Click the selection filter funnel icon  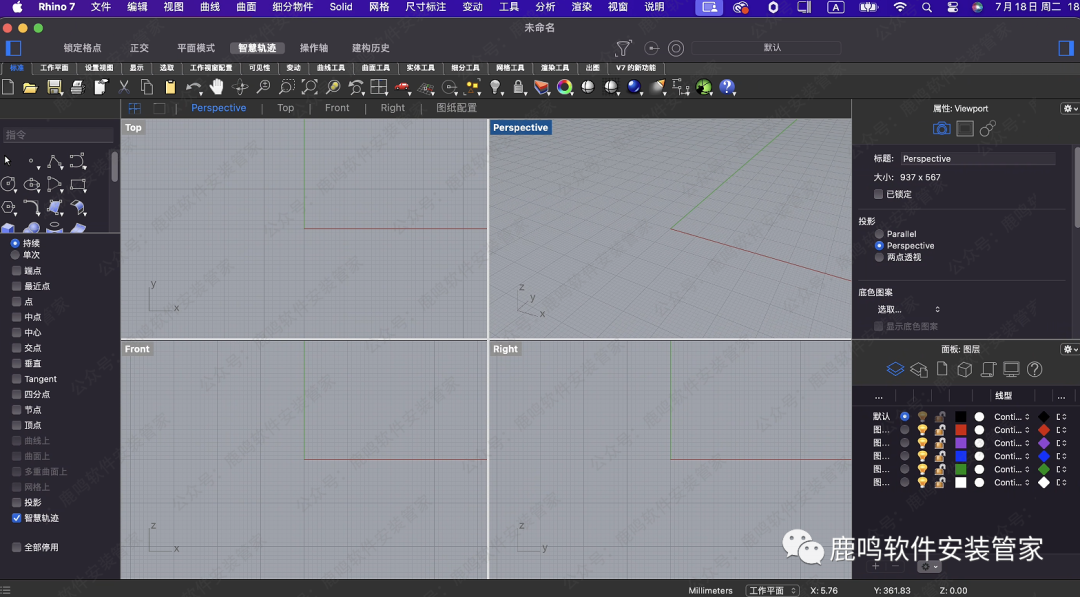coord(623,48)
